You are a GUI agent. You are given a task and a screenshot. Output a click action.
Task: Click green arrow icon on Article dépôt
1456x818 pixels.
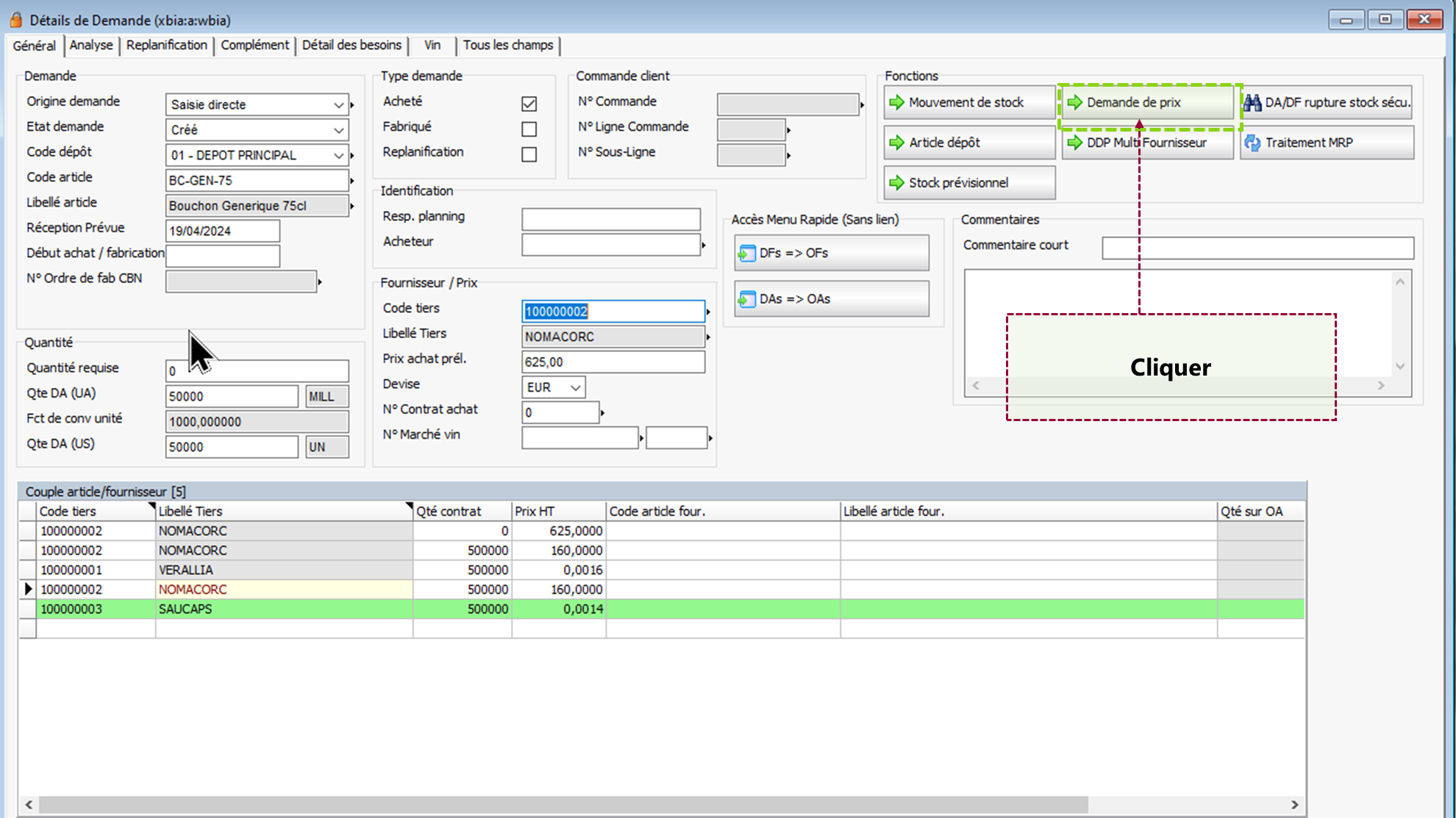896,143
